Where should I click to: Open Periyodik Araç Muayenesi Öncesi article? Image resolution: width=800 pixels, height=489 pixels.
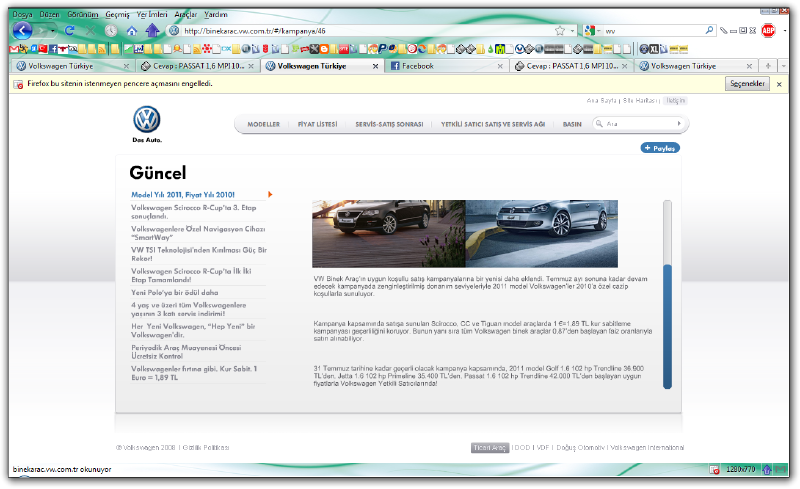point(186,352)
